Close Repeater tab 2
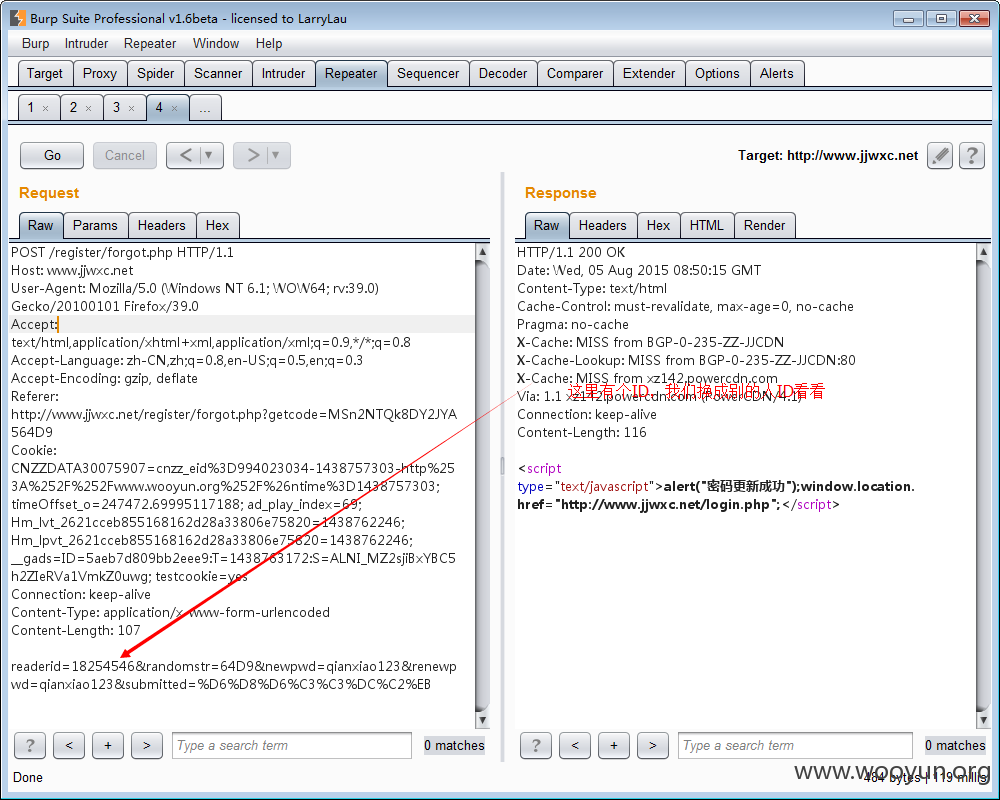 click(89, 108)
